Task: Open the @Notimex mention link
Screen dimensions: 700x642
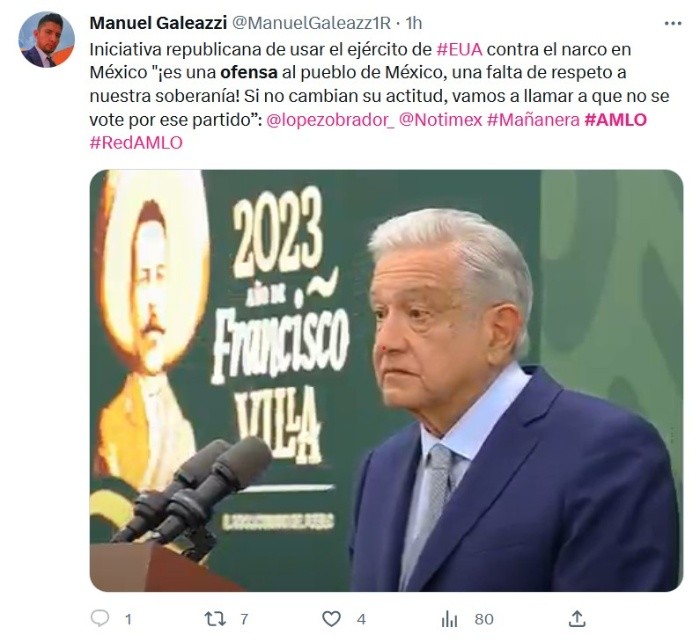Action: click(x=441, y=120)
